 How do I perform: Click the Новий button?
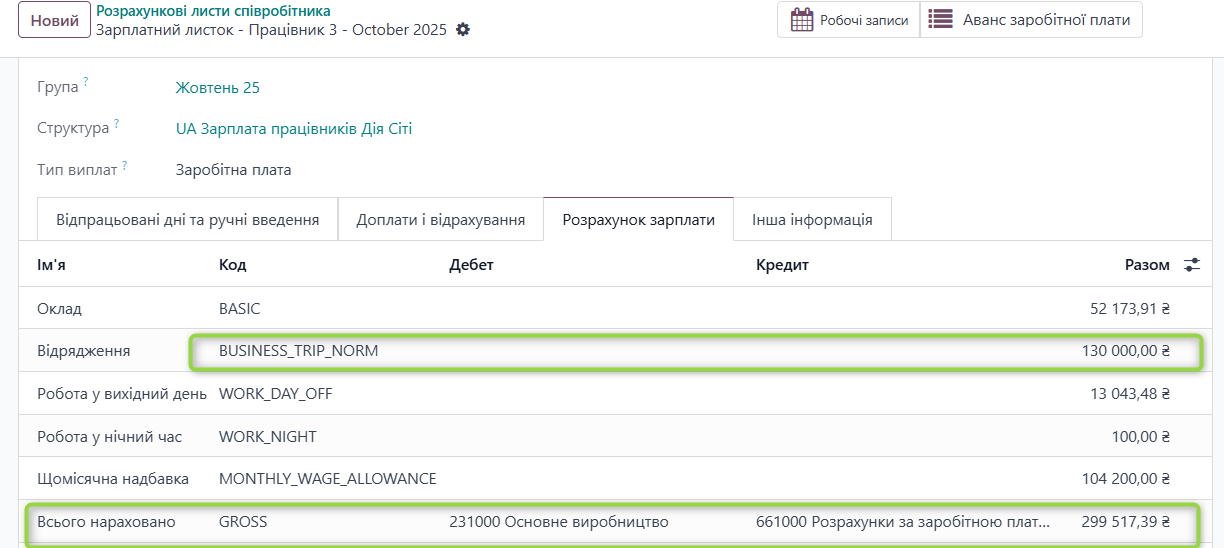point(54,21)
